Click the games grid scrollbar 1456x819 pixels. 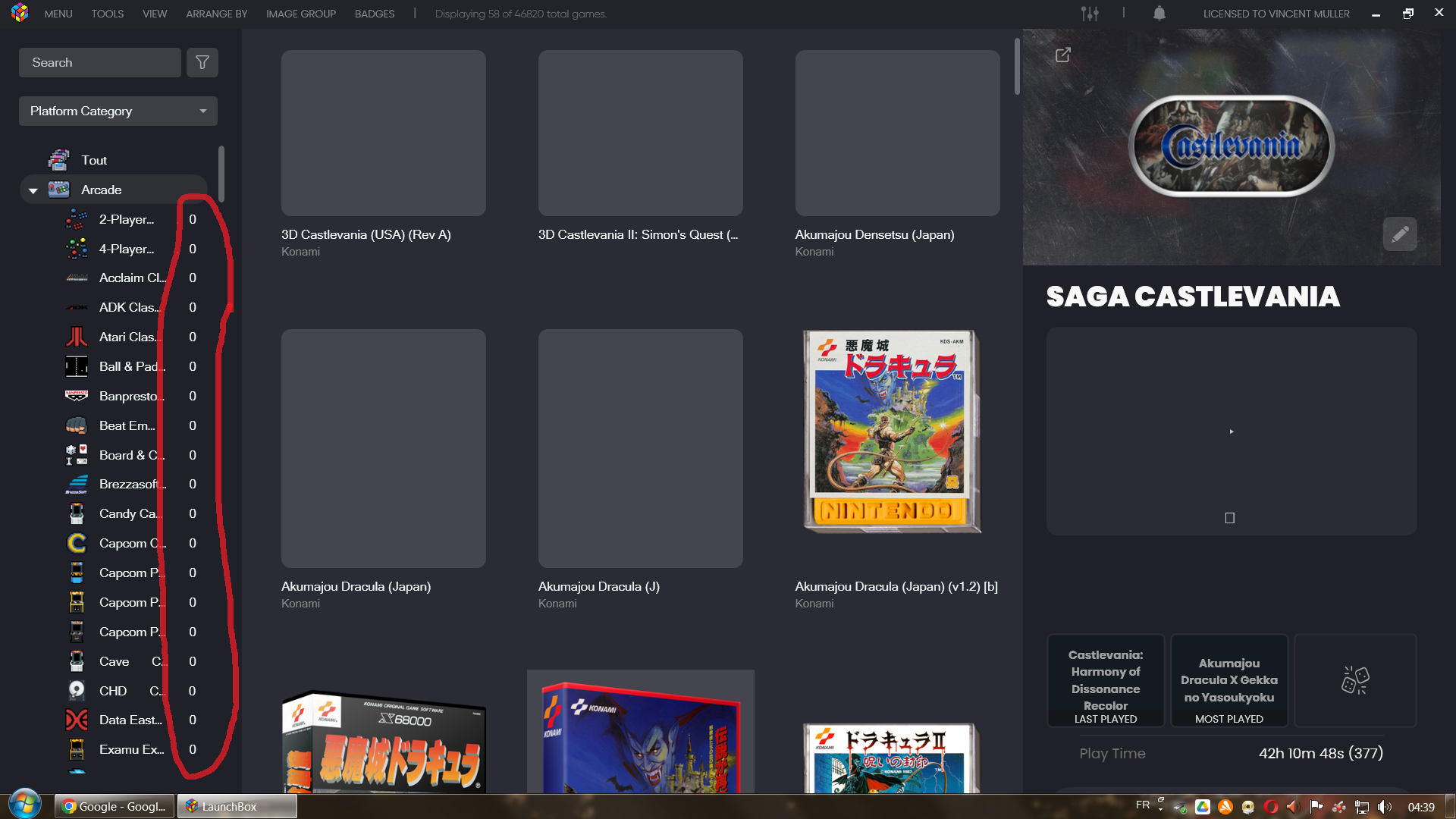(1017, 67)
